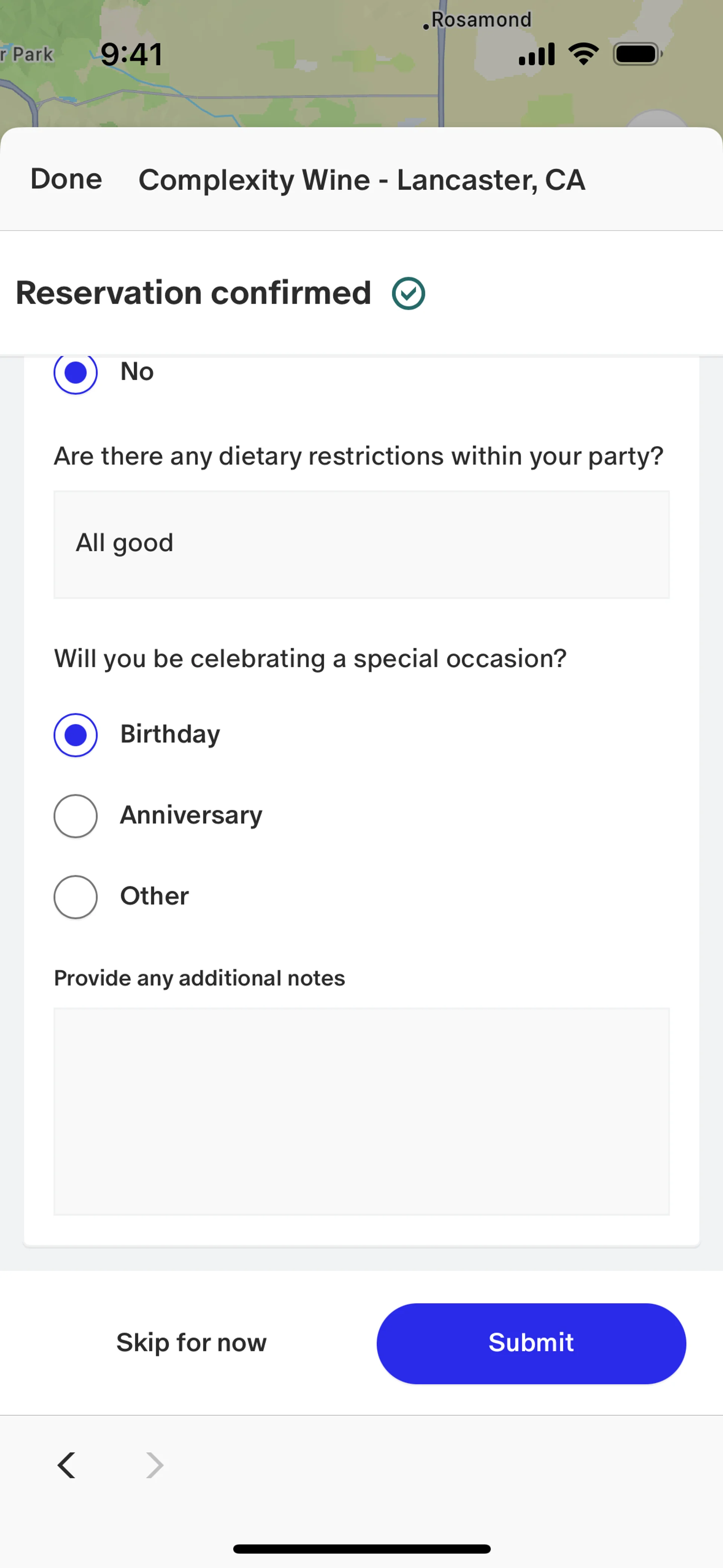Tap the home indicator bar
Viewport: 723px width, 1568px height.
coord(361,1548)
